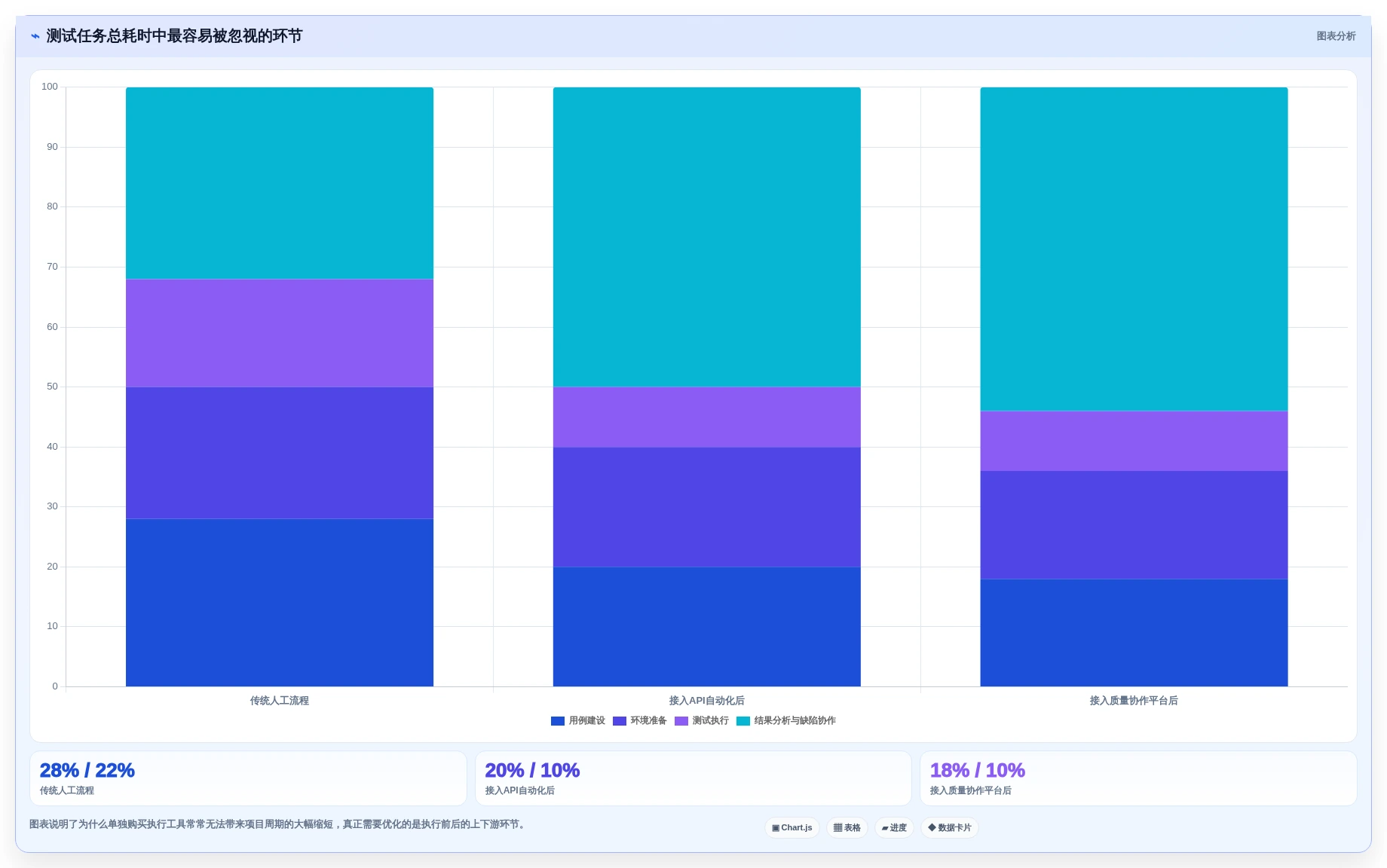Click the 用例建设 segment of 接入API自动化后 bar
Screen dimensions: 1387x868
point(707,627)
